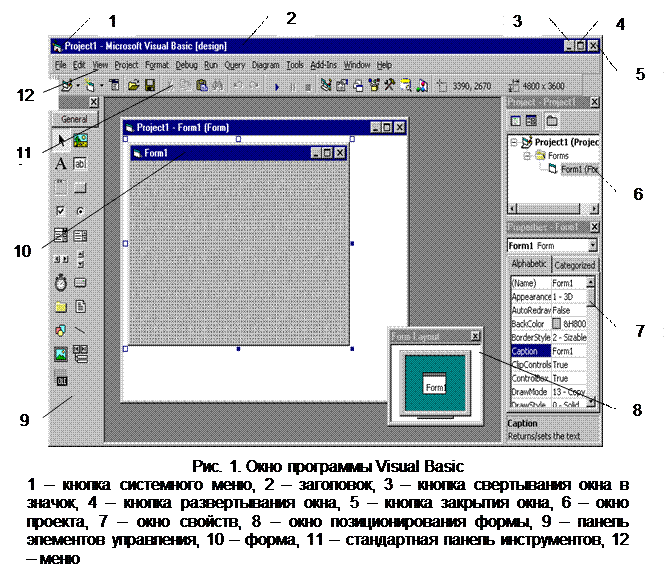This screenshot has height=578, width=665.
Task: Open the Format menu
Action: click(156, 65)
